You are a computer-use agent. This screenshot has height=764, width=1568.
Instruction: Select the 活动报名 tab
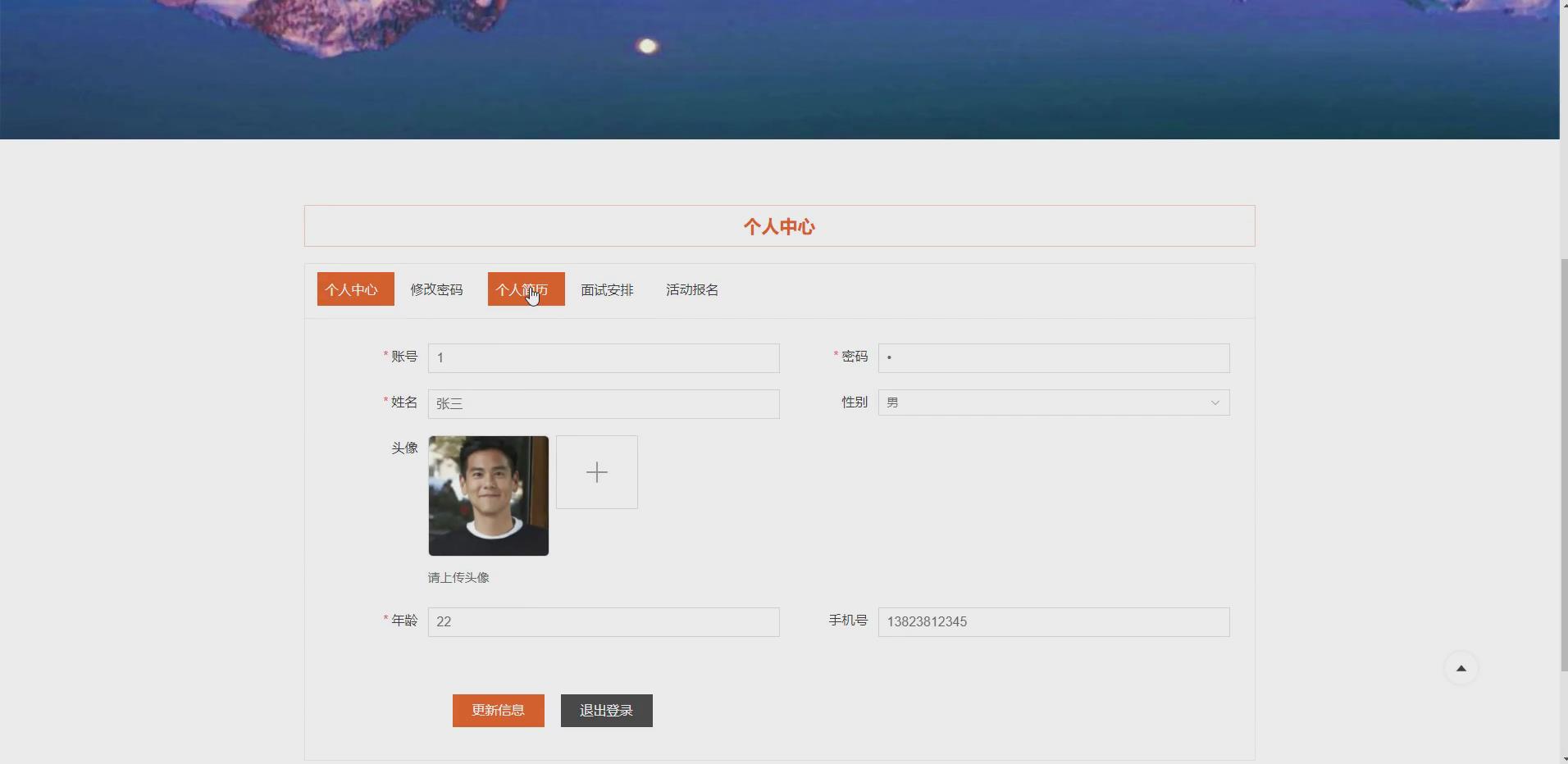(x=692, y=289)
